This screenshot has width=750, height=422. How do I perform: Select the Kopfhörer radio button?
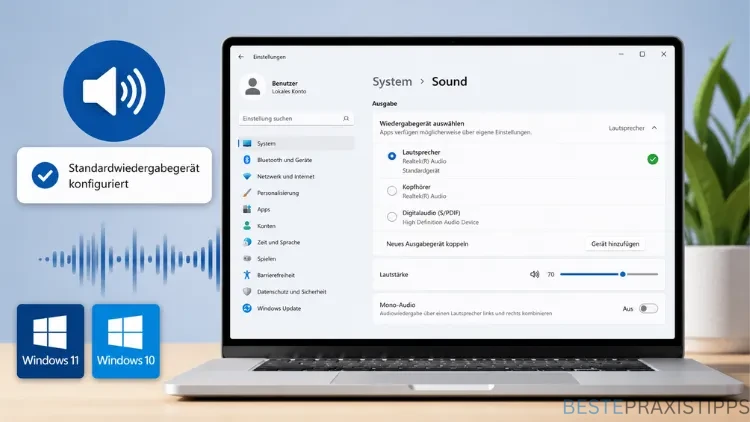coord(392,191)
